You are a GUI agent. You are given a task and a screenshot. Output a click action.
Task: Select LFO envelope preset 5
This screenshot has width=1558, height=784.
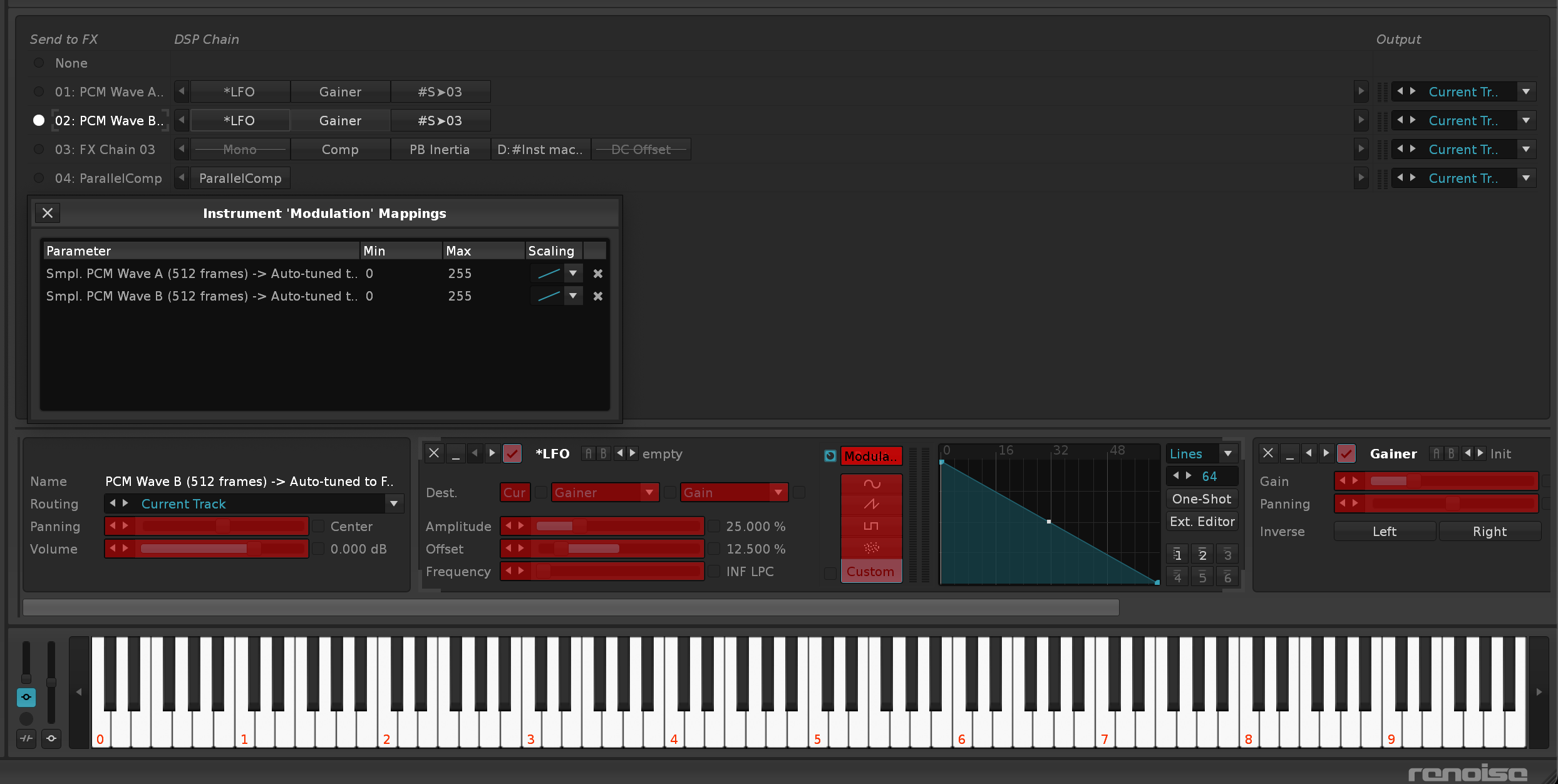(x=1202, y=577)
